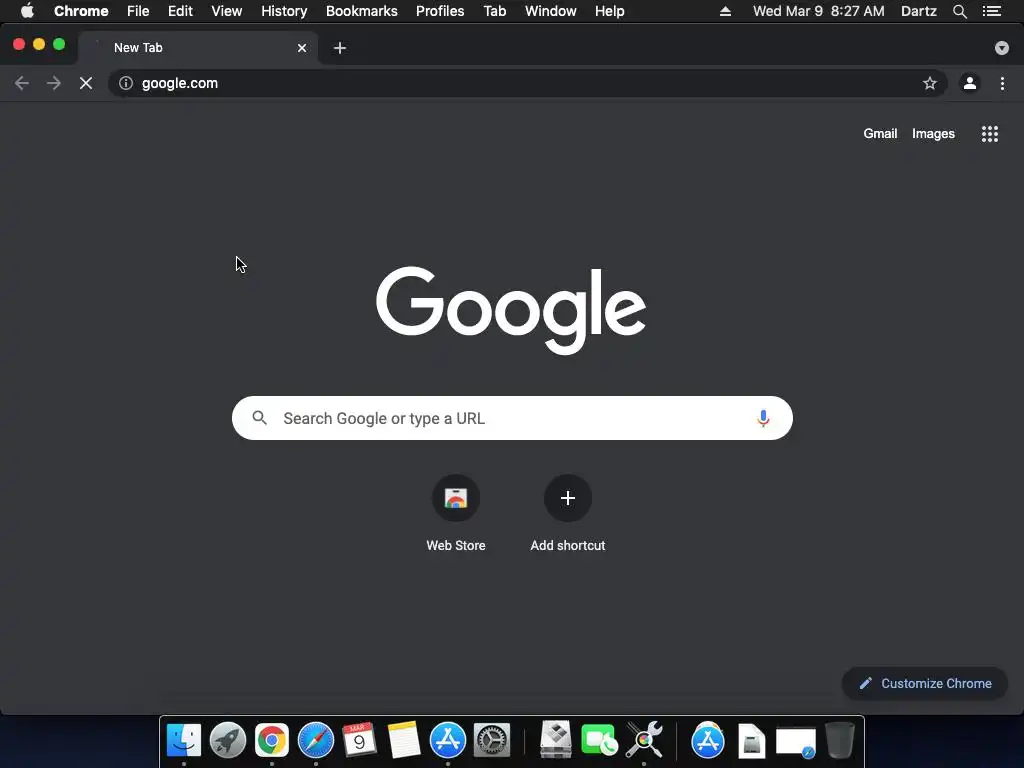Open the disk image document in the Dock
The width and height of the screenshot is (1024, 768).
tap(752, 741)
